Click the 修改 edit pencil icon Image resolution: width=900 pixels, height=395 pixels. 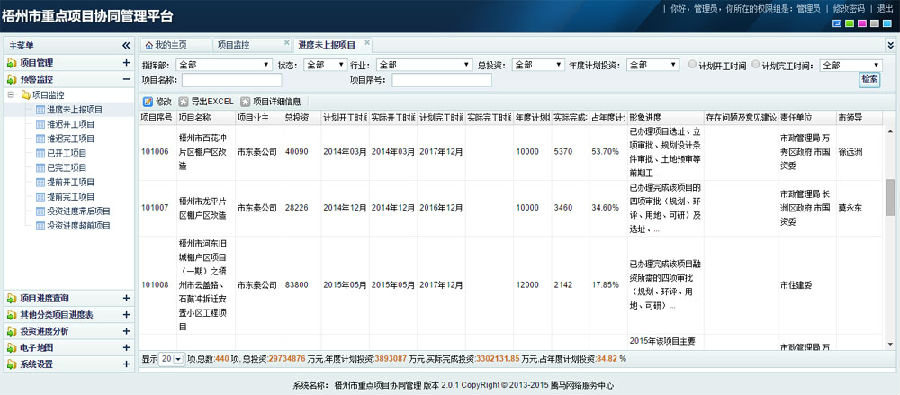[x=148, y=102]
